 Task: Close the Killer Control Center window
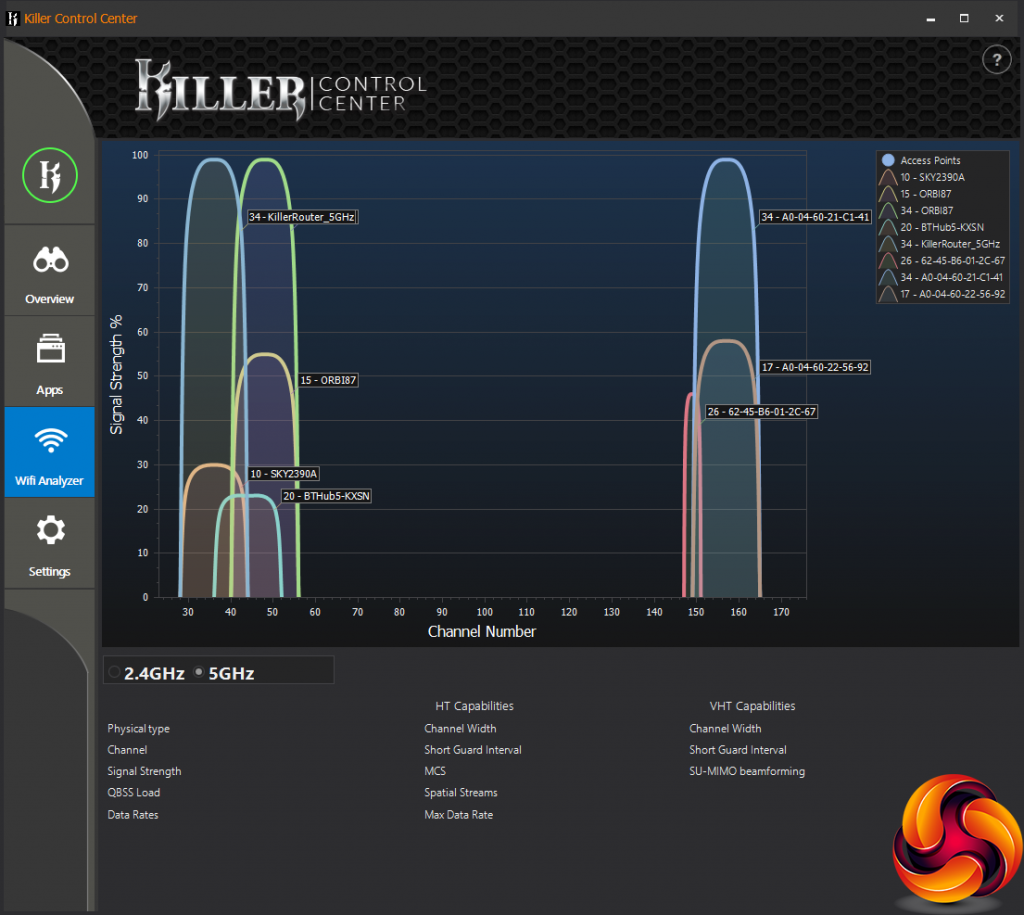[x=999, y=18]
